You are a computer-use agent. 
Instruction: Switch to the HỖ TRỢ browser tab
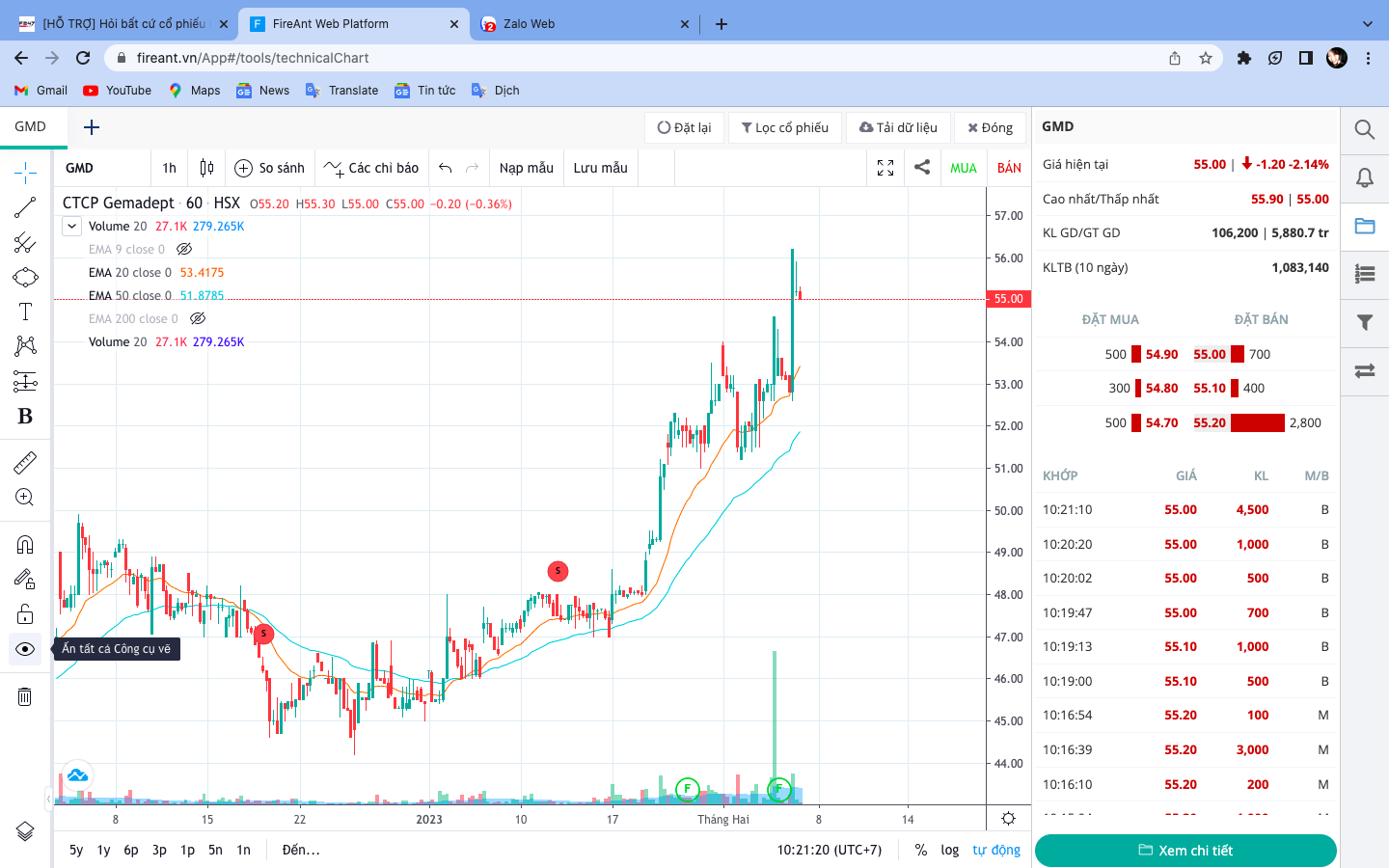[x=124, y=24]
